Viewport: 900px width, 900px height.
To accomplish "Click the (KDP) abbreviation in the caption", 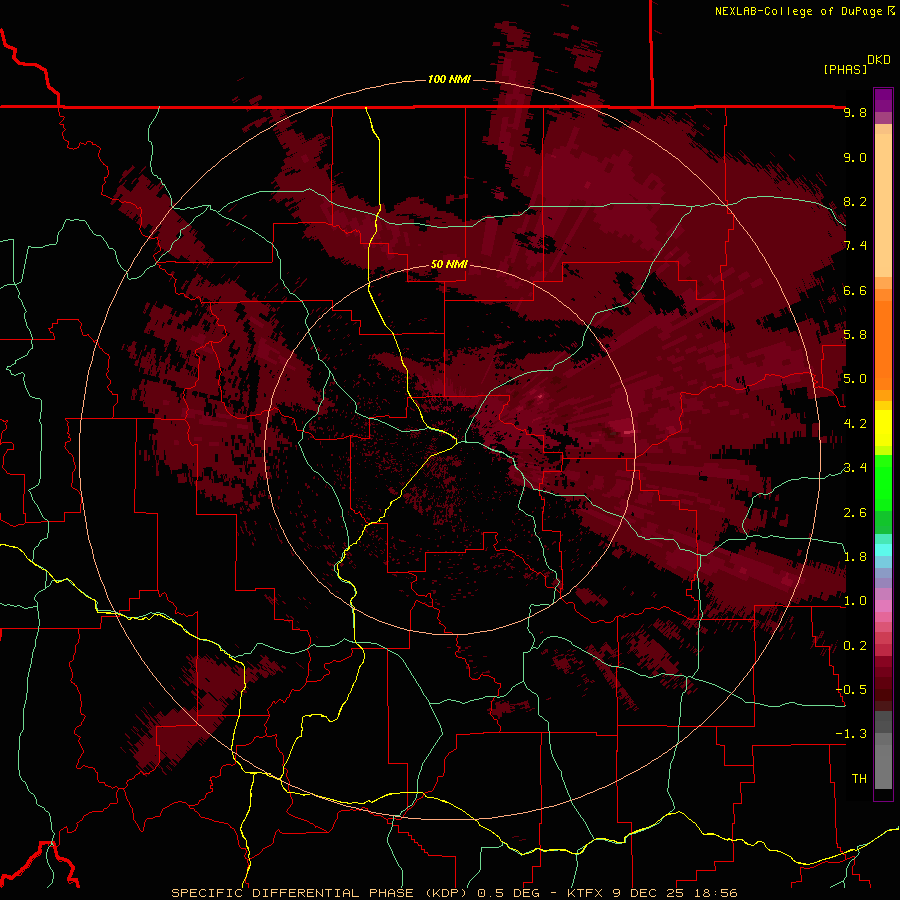I will [447, 893].
